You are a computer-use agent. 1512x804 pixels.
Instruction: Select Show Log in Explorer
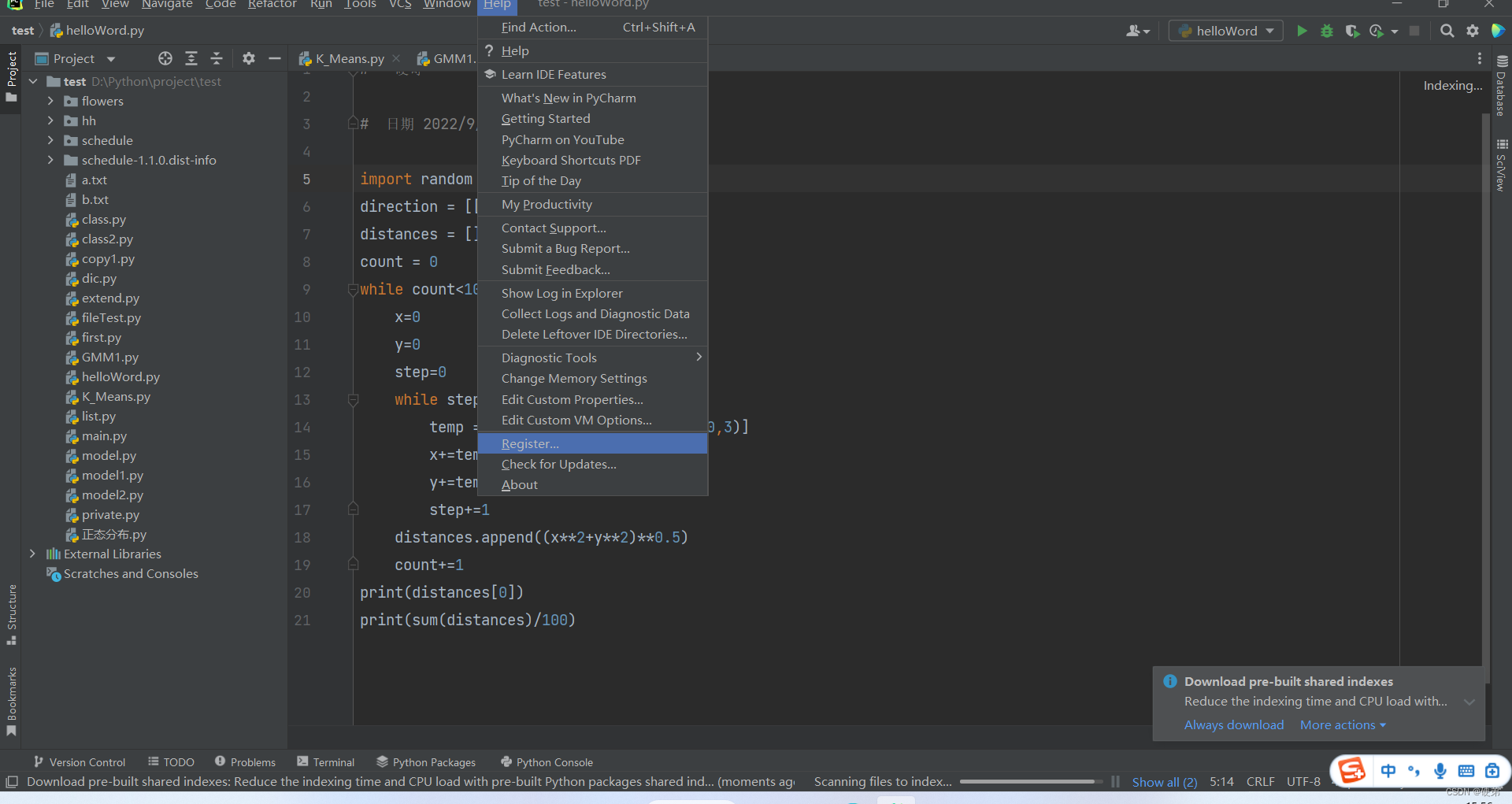[x=592, y=293]
